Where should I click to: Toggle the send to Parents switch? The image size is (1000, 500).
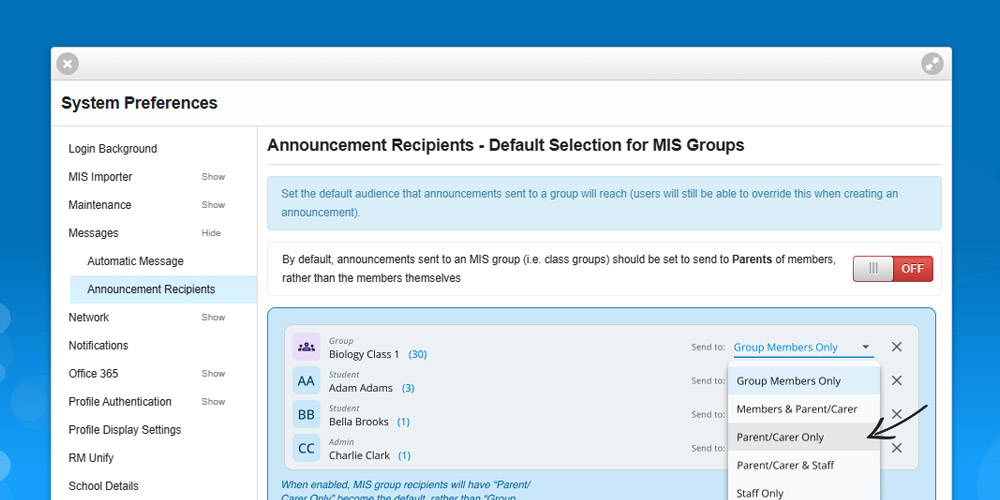pyautogui.click(x=893, y=268)
